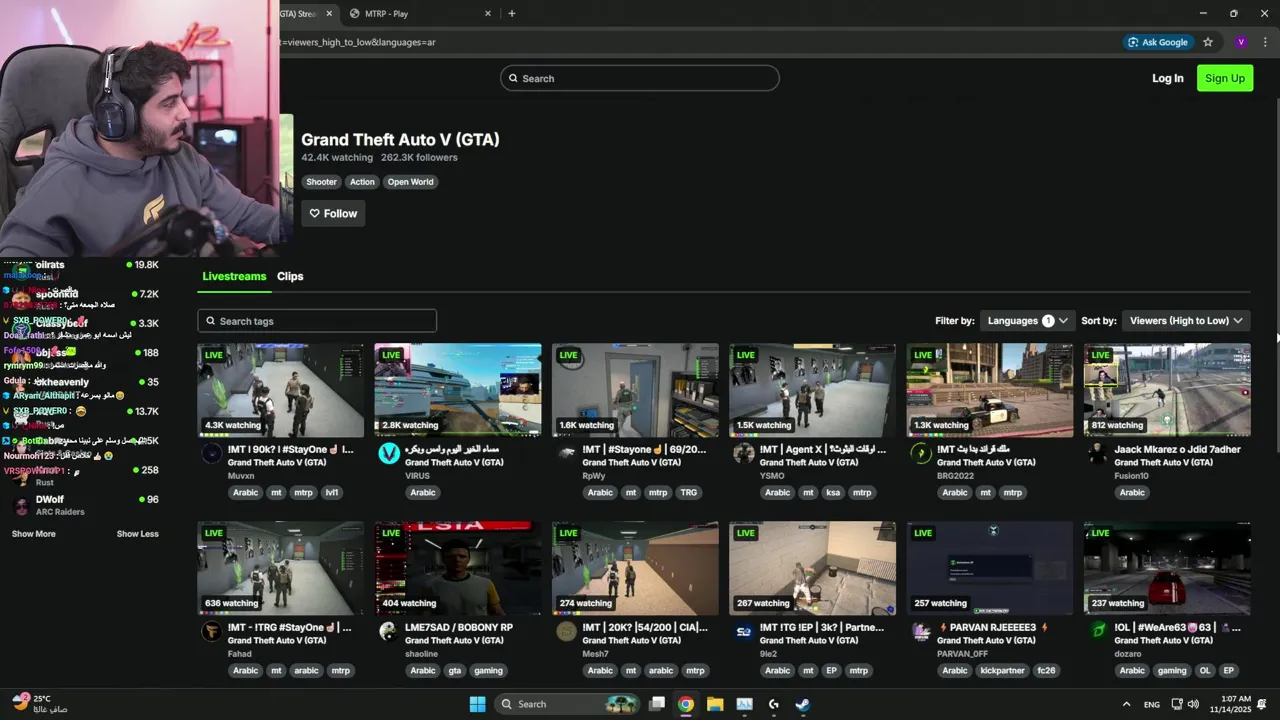
Task: Open Fusion10 channel avatar icon
Action: [1099, 454]
